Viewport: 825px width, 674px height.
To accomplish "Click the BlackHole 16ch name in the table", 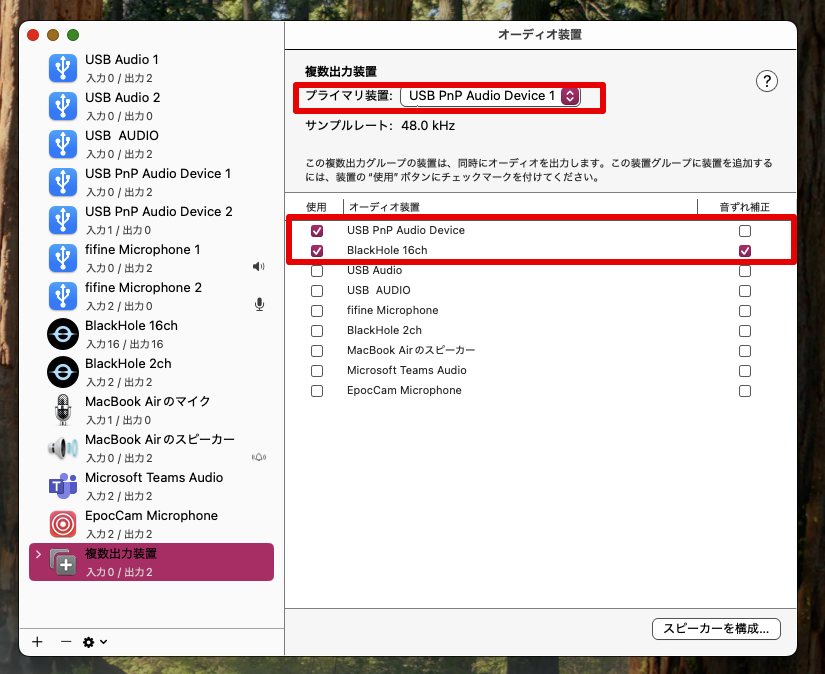I will pyautogui.click(x=387, y=250).
